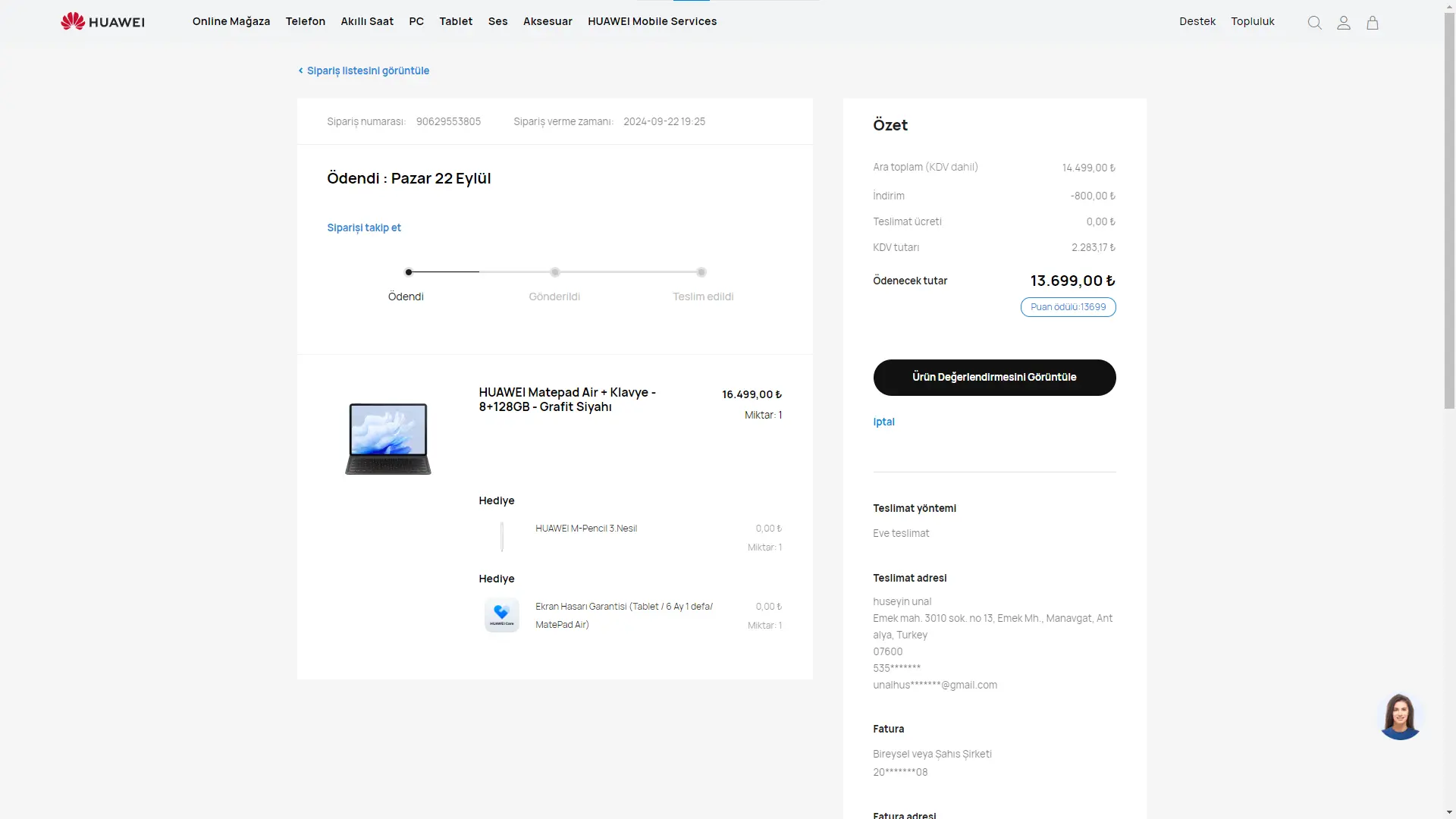The image size is (1456, 819).
Task: Go back via Sipariş listesini görüntüle
Action: point(364,71)
